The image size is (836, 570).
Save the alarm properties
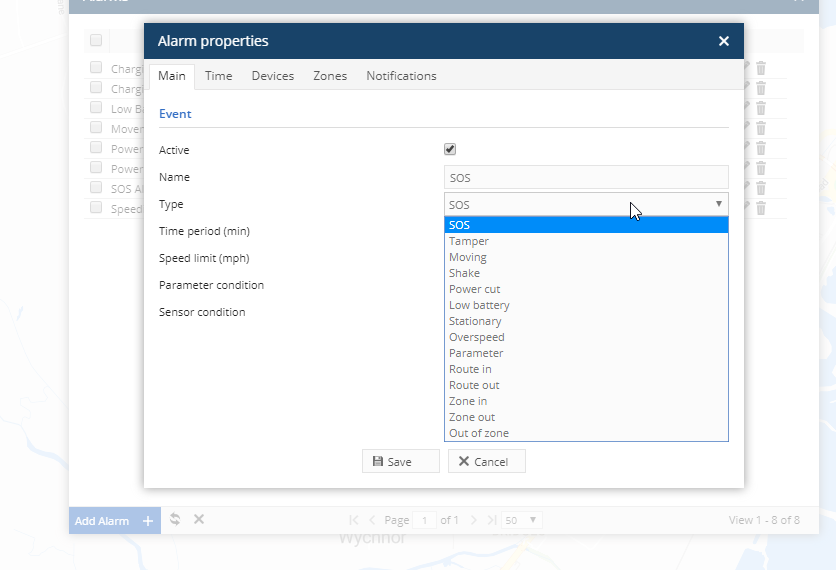[400, 461]
